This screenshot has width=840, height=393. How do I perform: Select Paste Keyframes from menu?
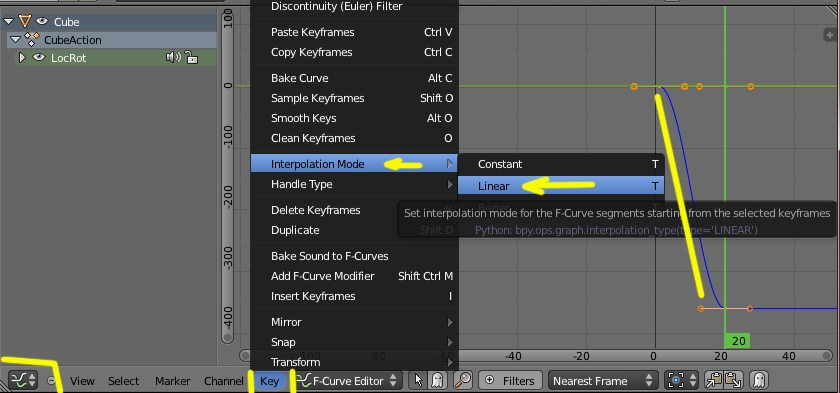point(355,32)
